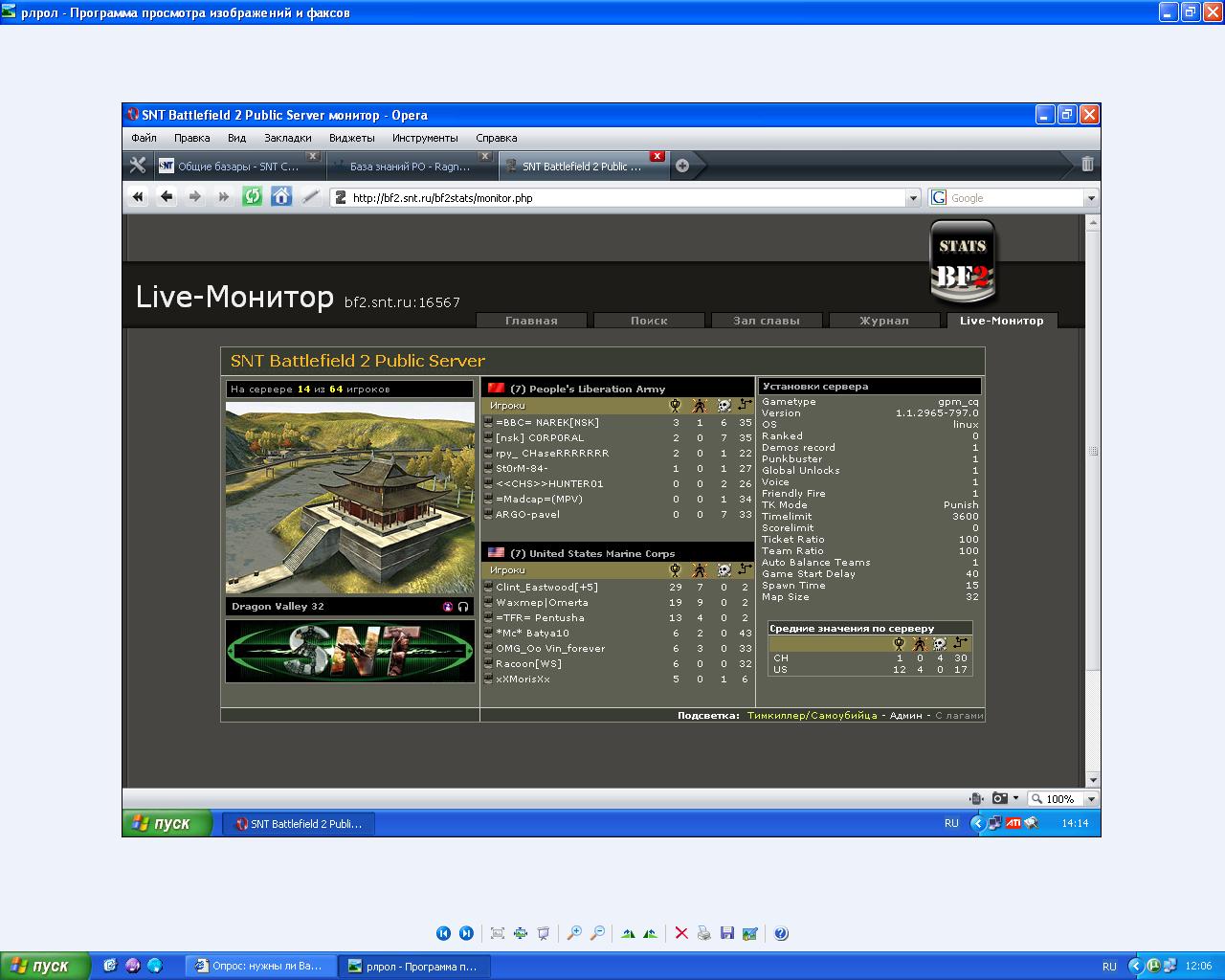Switch to Общие базары tab

click(x=237, y=166)
